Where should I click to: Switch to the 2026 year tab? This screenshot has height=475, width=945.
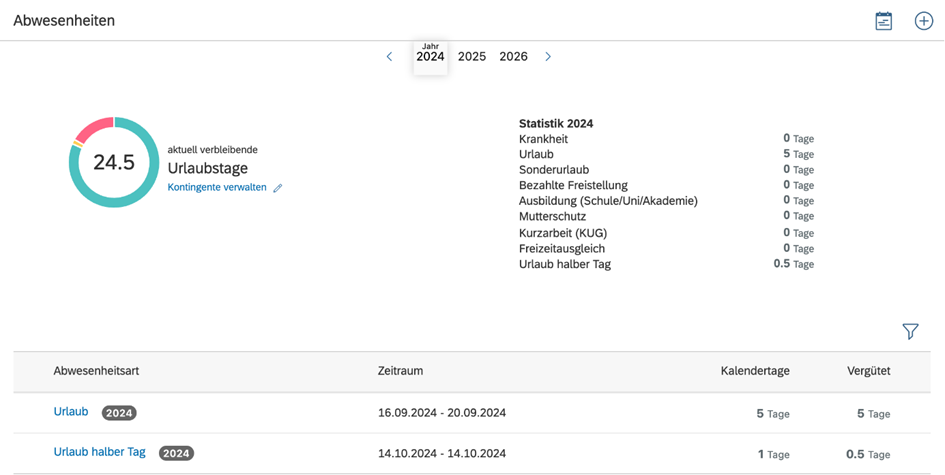pos(513,57)
